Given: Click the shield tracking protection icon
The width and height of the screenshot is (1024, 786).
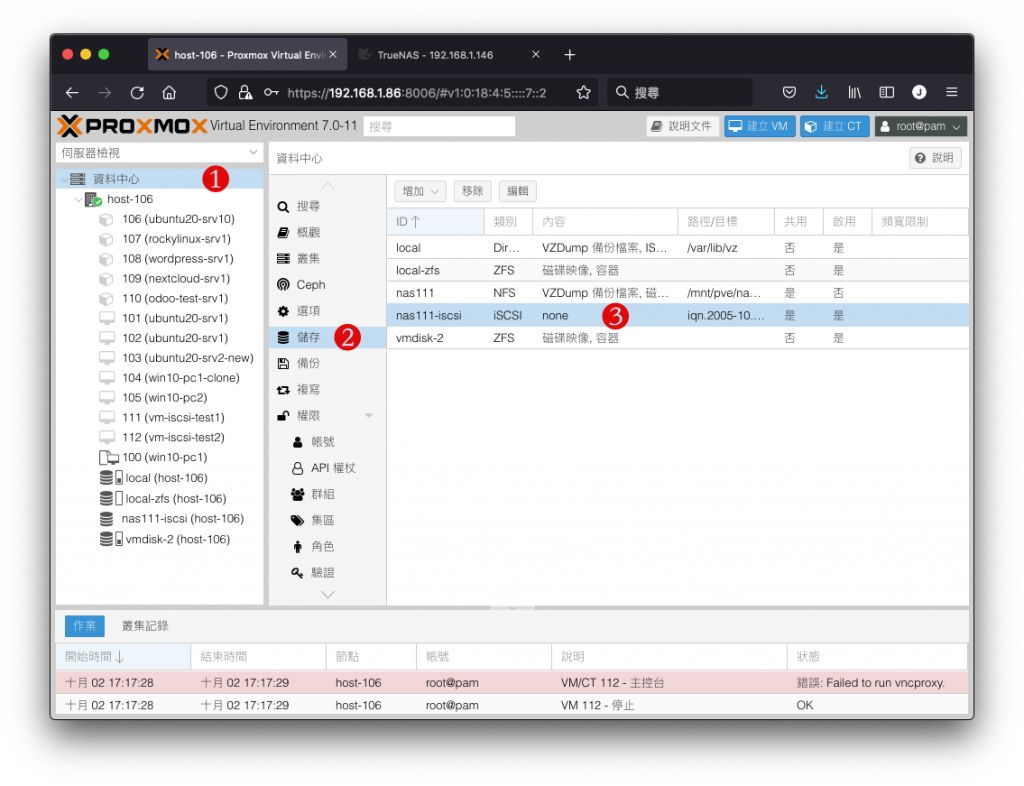Looking at the screenshot, I should click(x=221, y=93).
